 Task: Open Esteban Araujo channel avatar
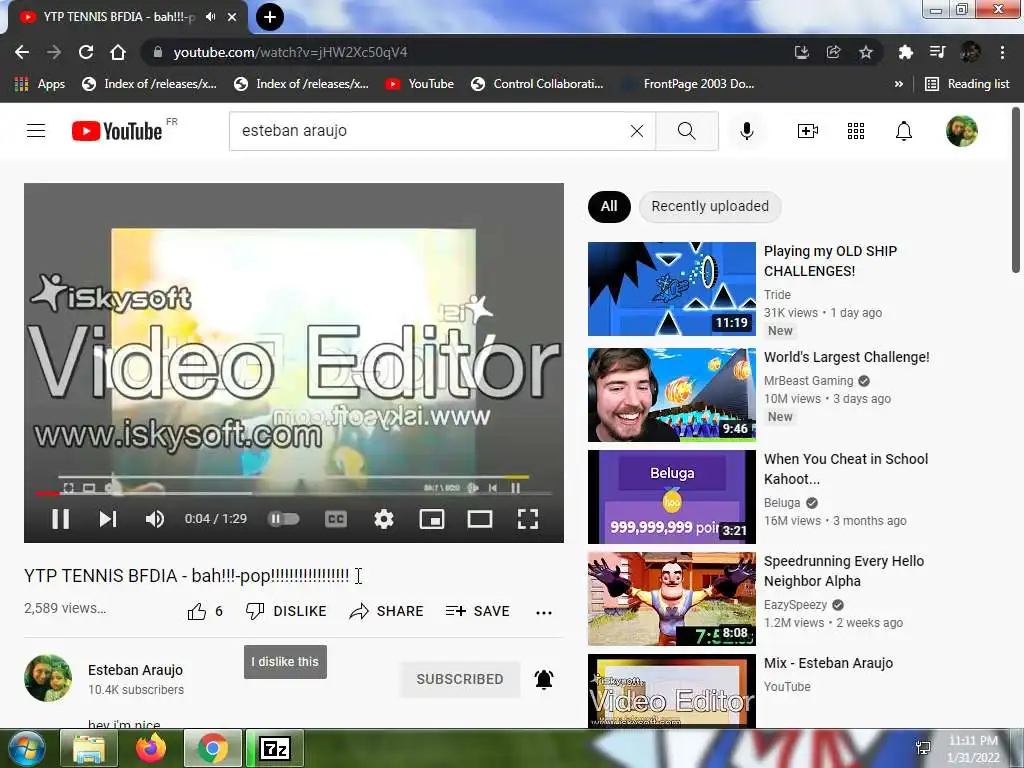tap(48, 678)
